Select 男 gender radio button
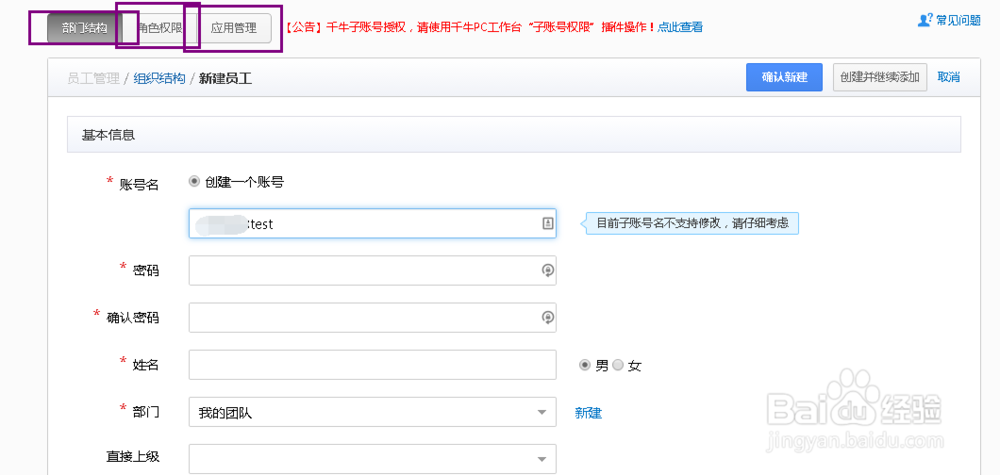 coord(585,365)
